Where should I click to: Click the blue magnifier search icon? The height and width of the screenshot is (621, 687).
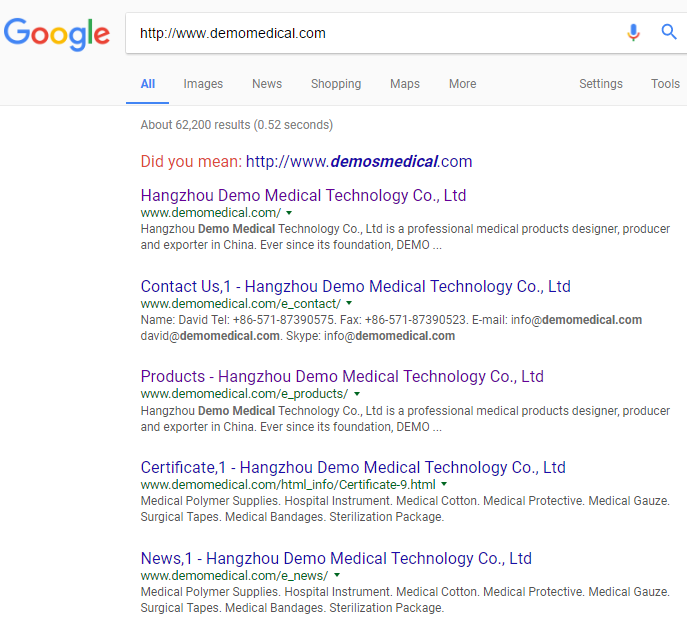pos(669,32)
